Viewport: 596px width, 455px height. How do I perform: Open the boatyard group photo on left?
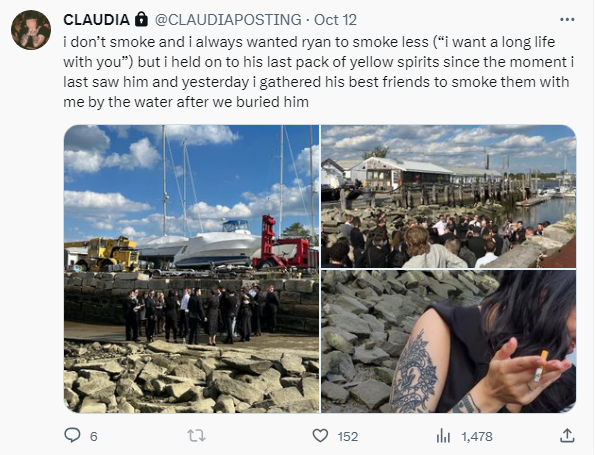point(191,269)
